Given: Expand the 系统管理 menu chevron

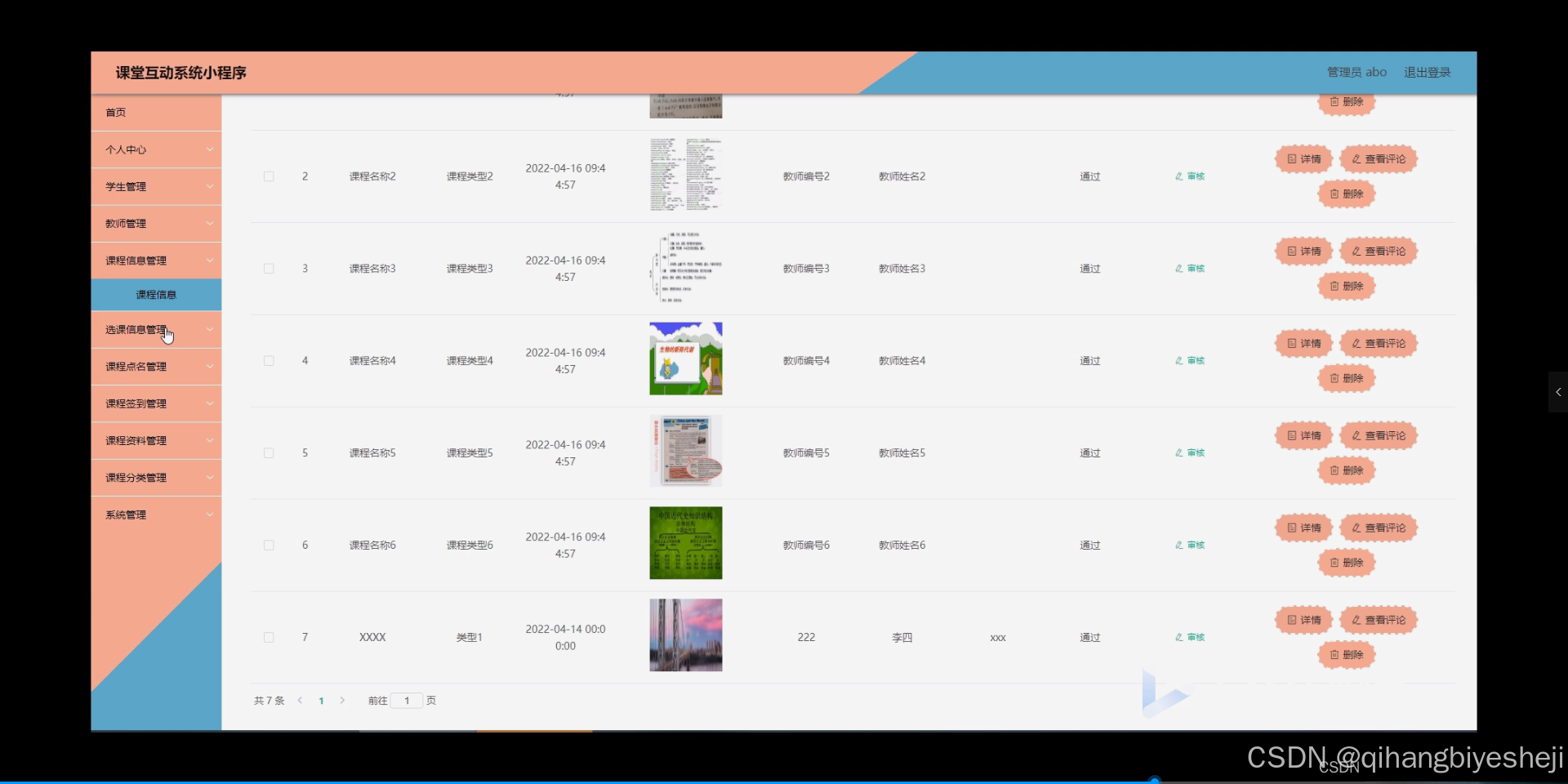Looking at the screenshot, I should coord(210,514).
